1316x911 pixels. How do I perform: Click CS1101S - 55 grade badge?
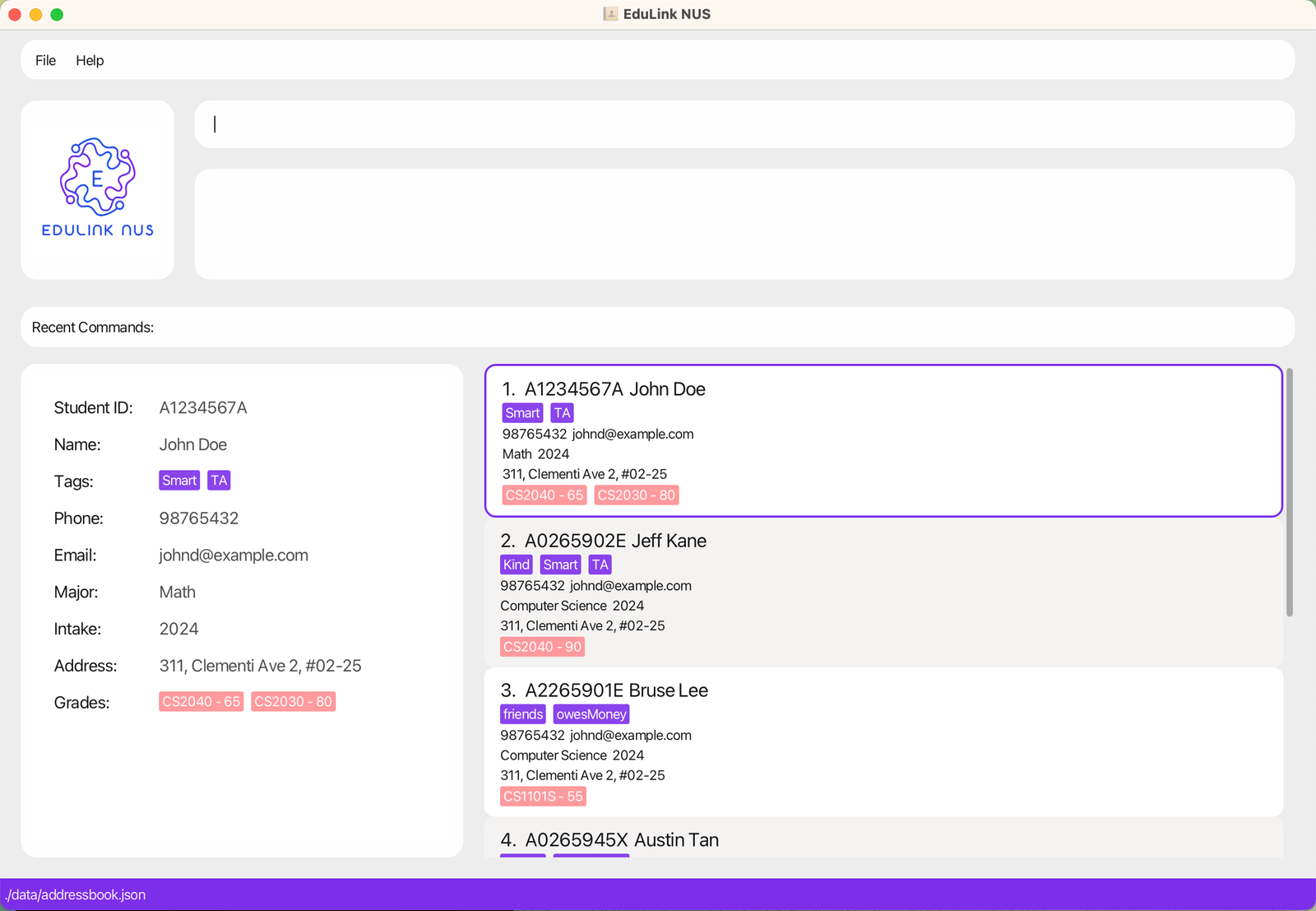pyautogui.click(x=543, y=797)
